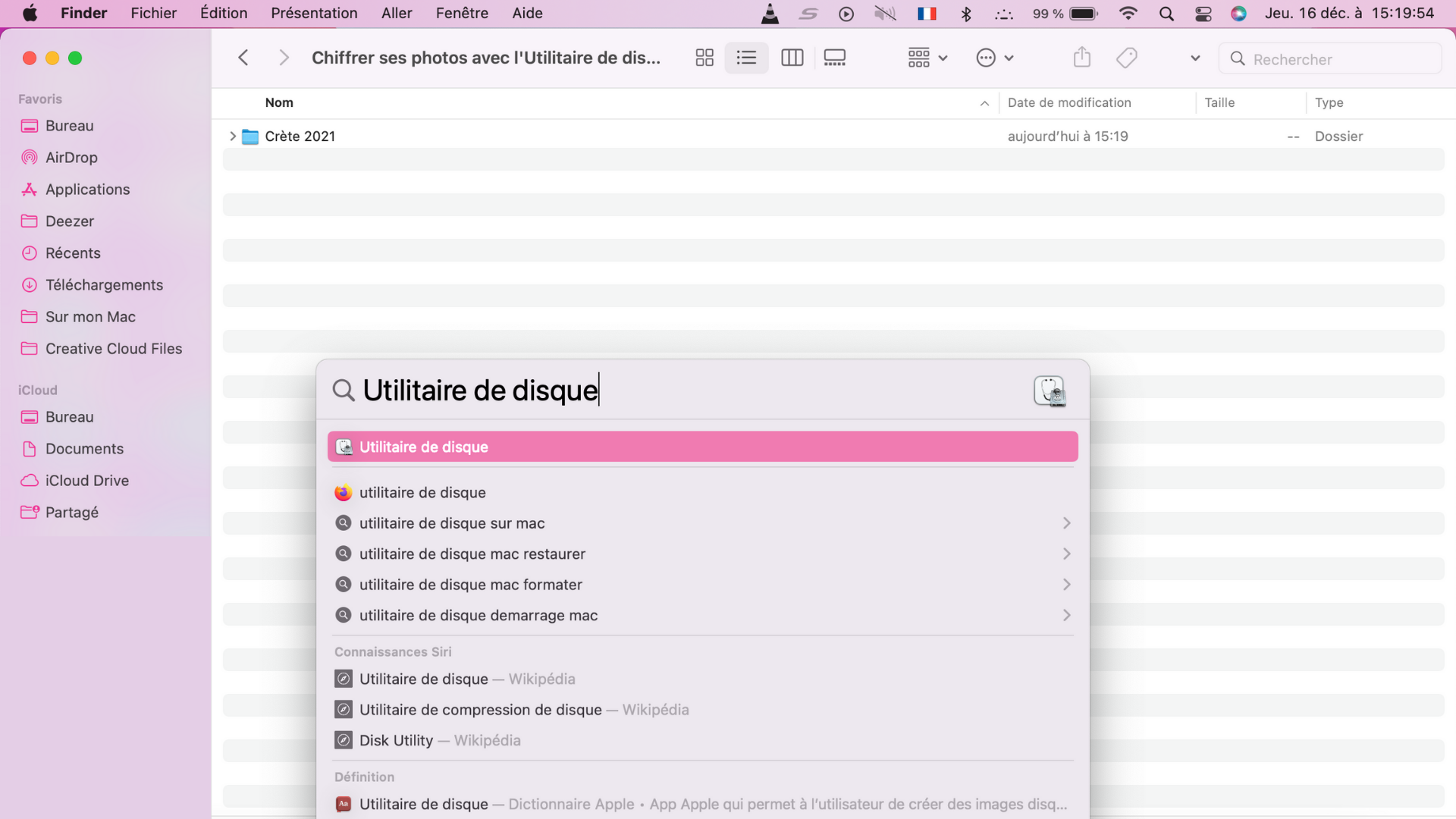Open the gallery view icon
The height and width of the screenshot is (819, 1456).
click(834, 58)
